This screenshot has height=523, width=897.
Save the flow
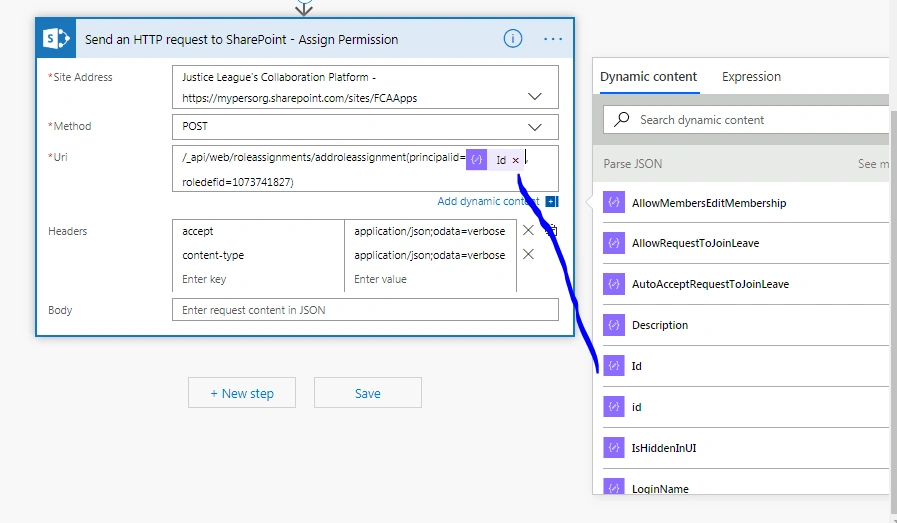pyautogui.click(x=368, y=393)
